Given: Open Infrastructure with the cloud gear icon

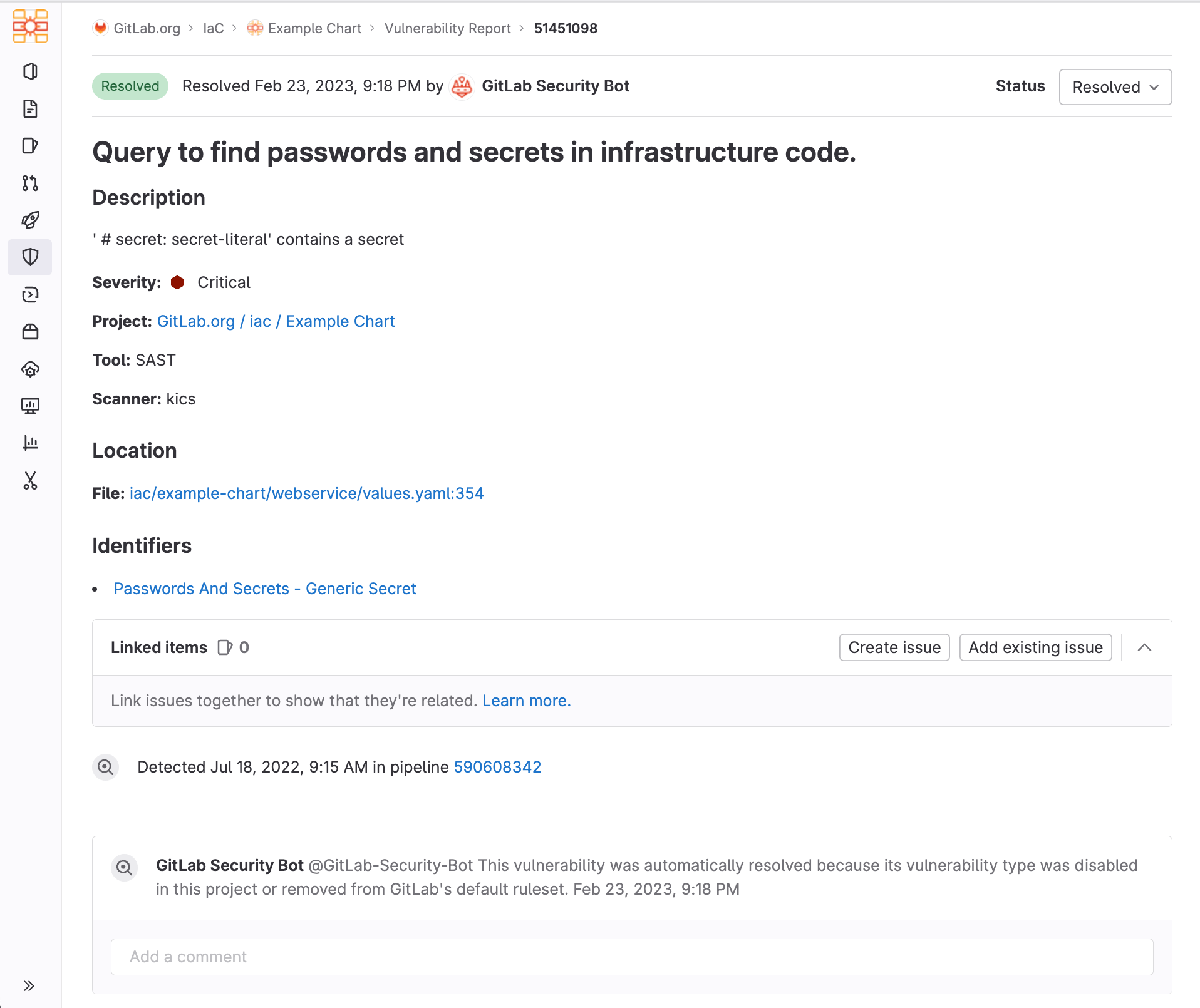Looking at the screenshot, I should [29, 369].
